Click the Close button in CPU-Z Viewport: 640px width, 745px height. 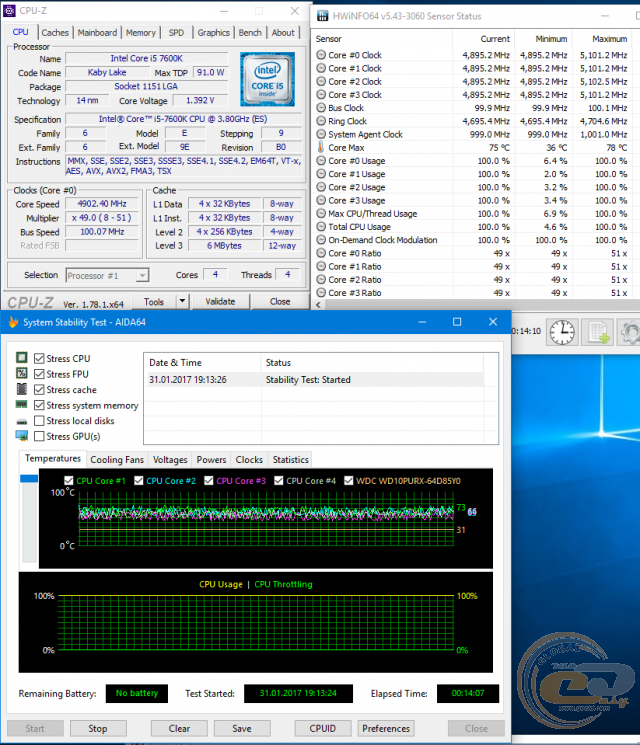tap(280, 301)
